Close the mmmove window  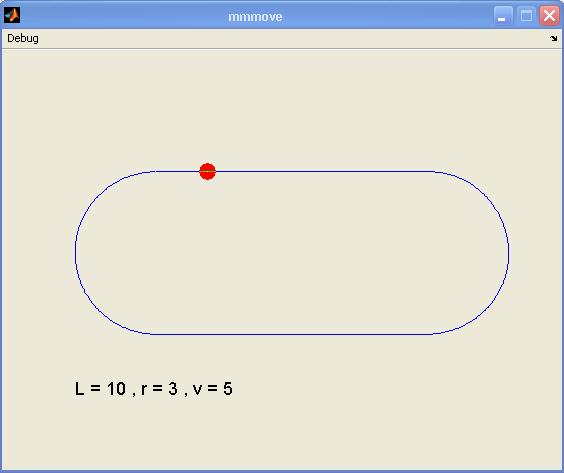pos(549,15)
